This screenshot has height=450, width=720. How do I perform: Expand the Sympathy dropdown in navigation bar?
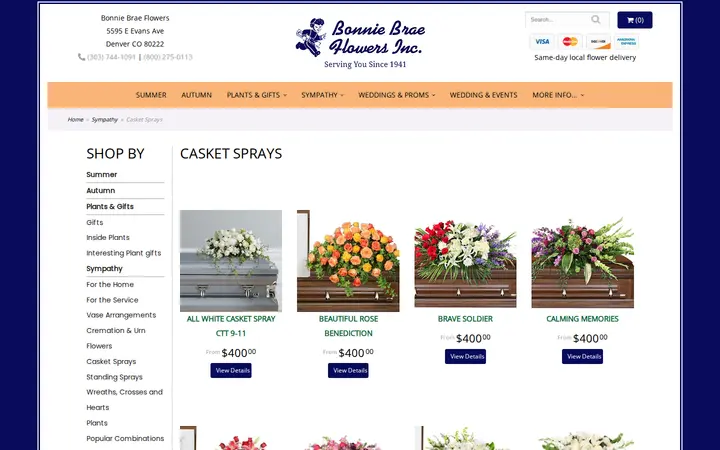(322, 95)
